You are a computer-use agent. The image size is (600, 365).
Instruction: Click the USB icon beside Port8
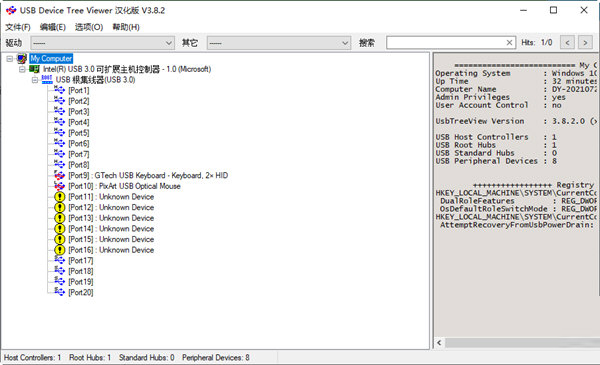[x=59, y=165]
